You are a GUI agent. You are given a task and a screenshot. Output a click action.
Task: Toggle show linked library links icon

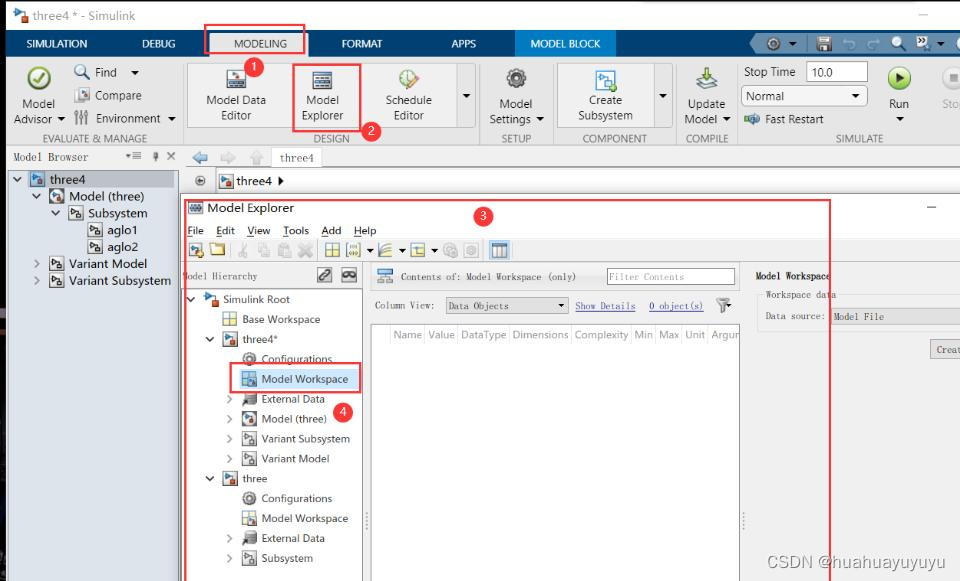click(324, 276)
